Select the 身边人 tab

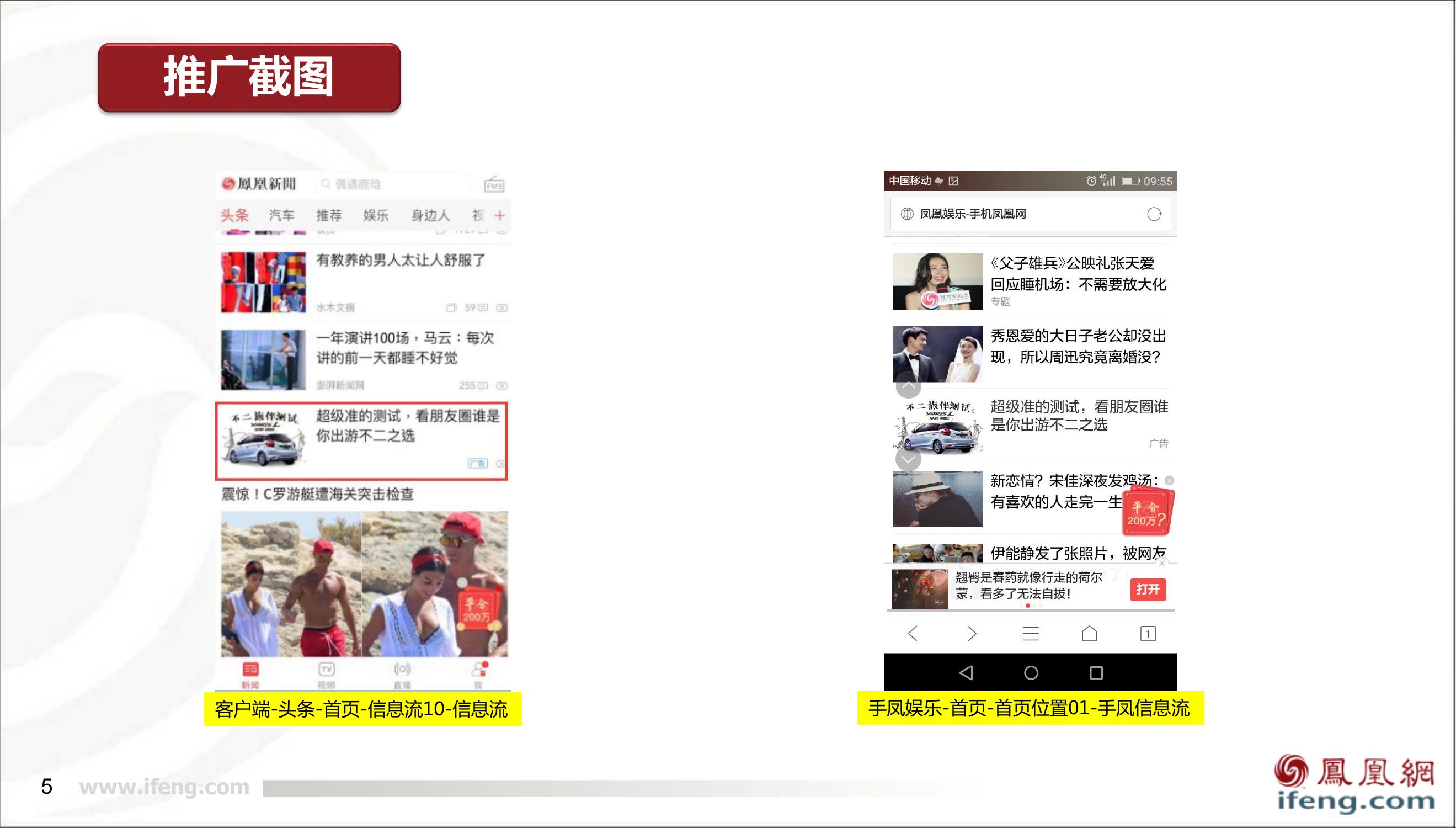point(430,215)
